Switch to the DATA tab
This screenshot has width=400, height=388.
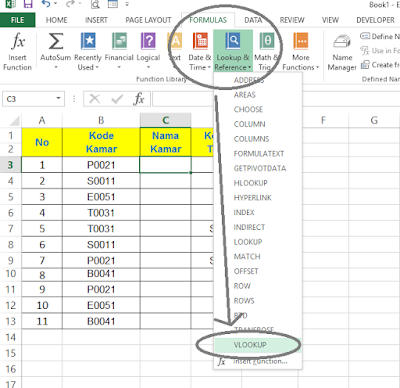point(253,20)
